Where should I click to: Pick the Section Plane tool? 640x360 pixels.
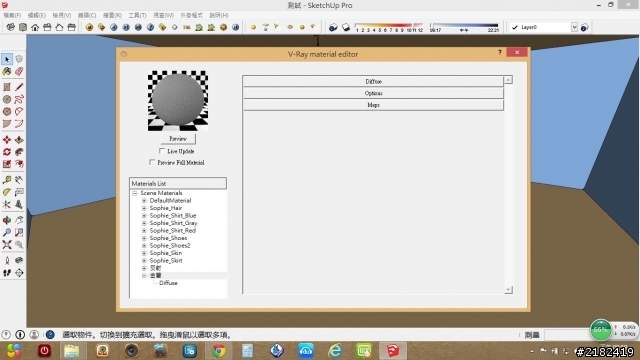pyautogui.click(x=19, y=273)
